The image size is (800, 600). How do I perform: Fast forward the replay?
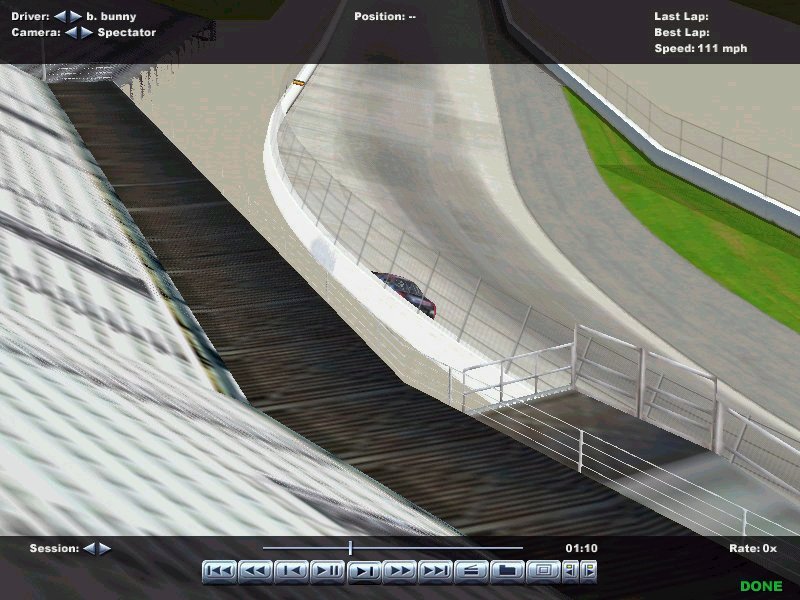(x=399, y=571)
